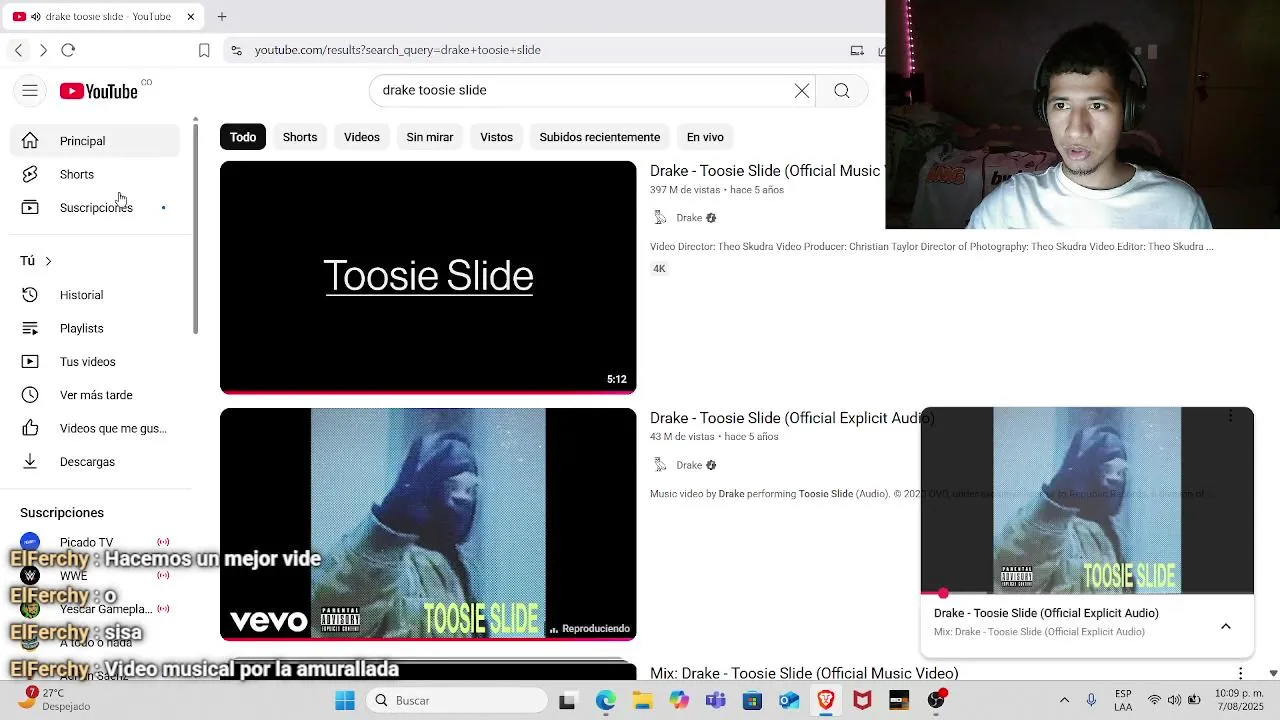Viewport: 1280px width, 720px height.
Task: Open Picado TV channel subscription
Action: tap(95, 542)
